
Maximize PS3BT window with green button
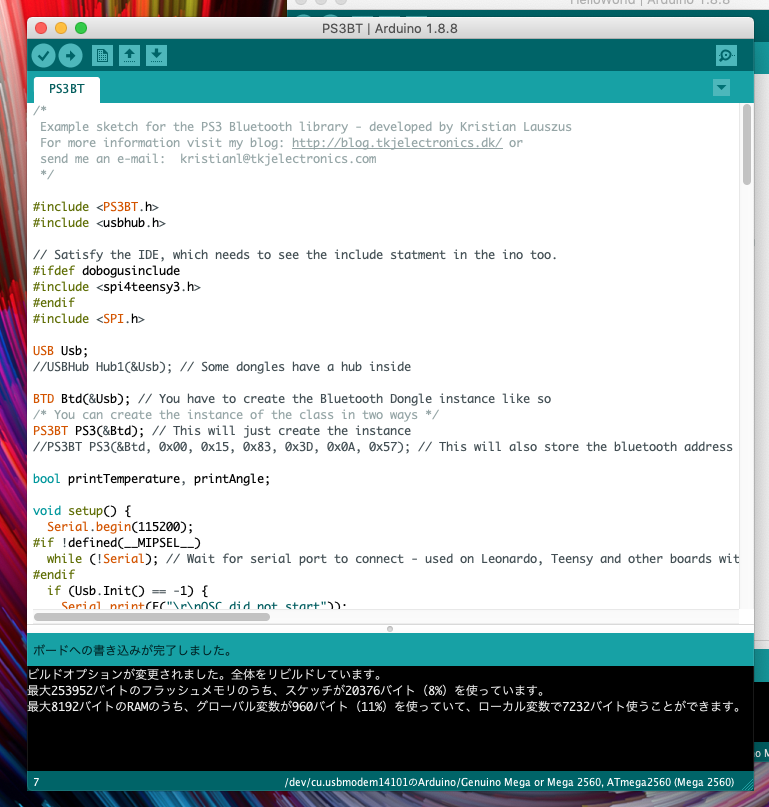tap(81, 28)
